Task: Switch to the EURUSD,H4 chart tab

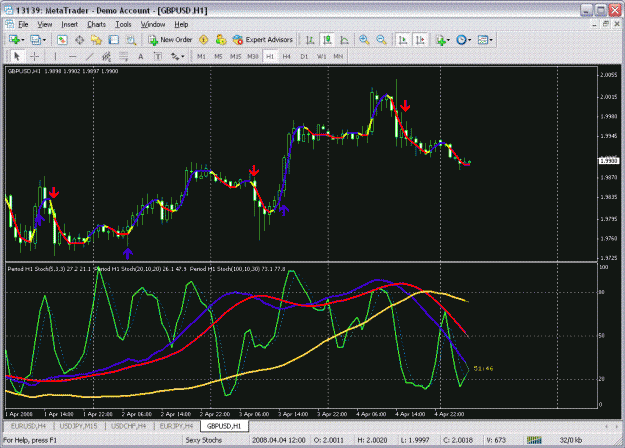Action: tap(28, 426)
